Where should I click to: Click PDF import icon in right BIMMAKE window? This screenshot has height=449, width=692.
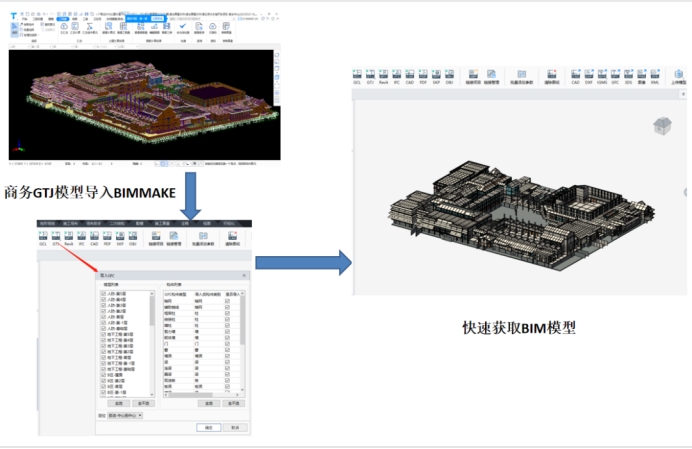click(423, 76)
